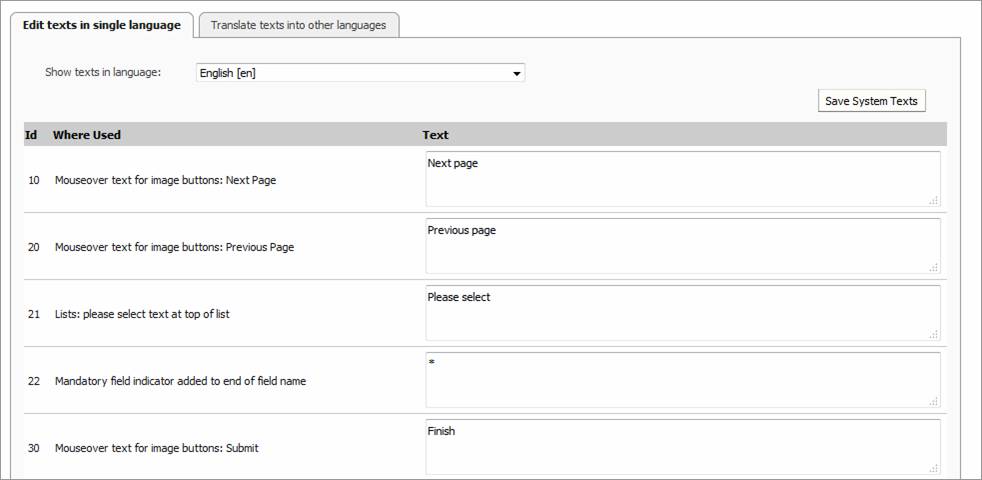The height and width of the screenshot is (480, 982).
Task: Focus the Finish text area
Action: [x=682, y=446]
